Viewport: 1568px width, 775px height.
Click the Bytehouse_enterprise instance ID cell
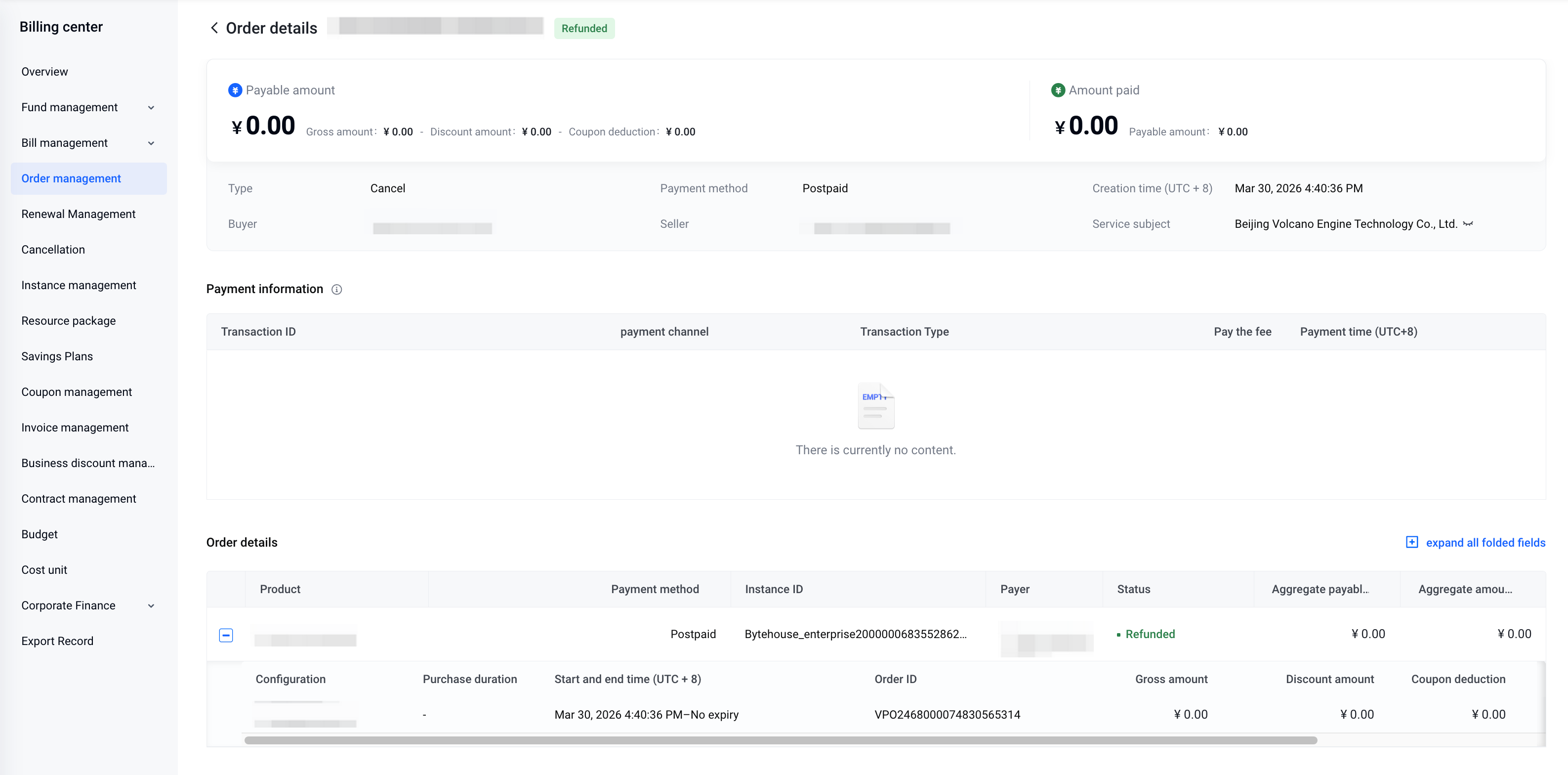coord(855,634)
